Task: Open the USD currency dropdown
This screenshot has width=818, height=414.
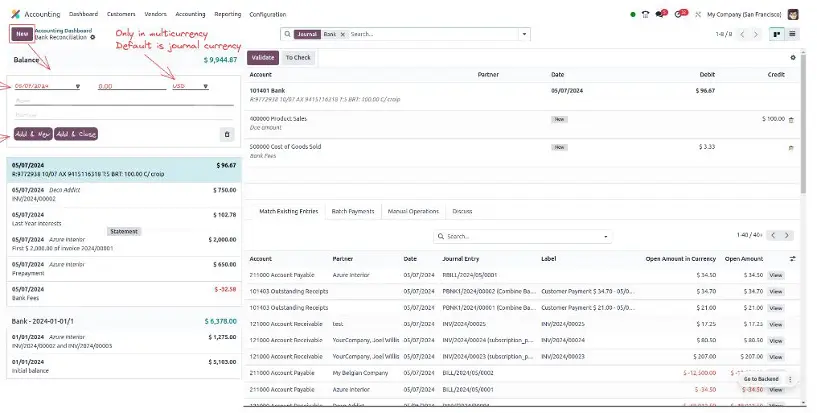Action: point(206,87)
